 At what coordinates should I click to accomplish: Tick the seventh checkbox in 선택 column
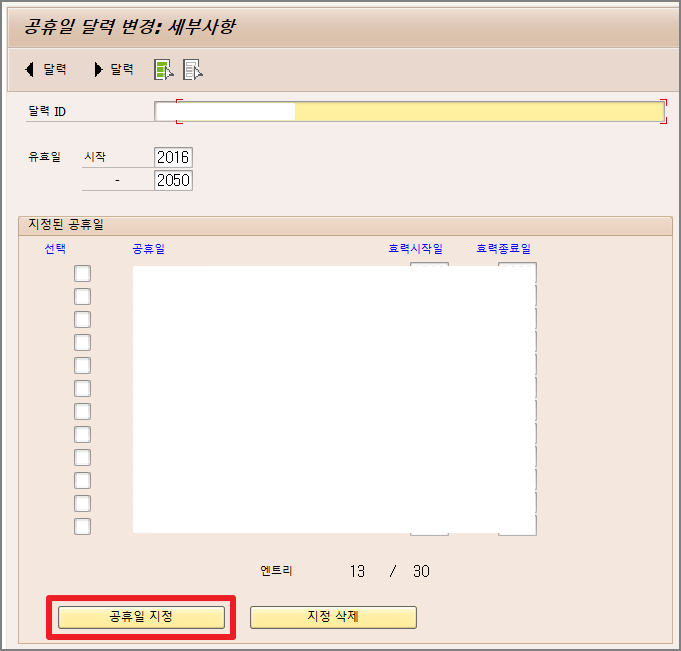(83, 412)
